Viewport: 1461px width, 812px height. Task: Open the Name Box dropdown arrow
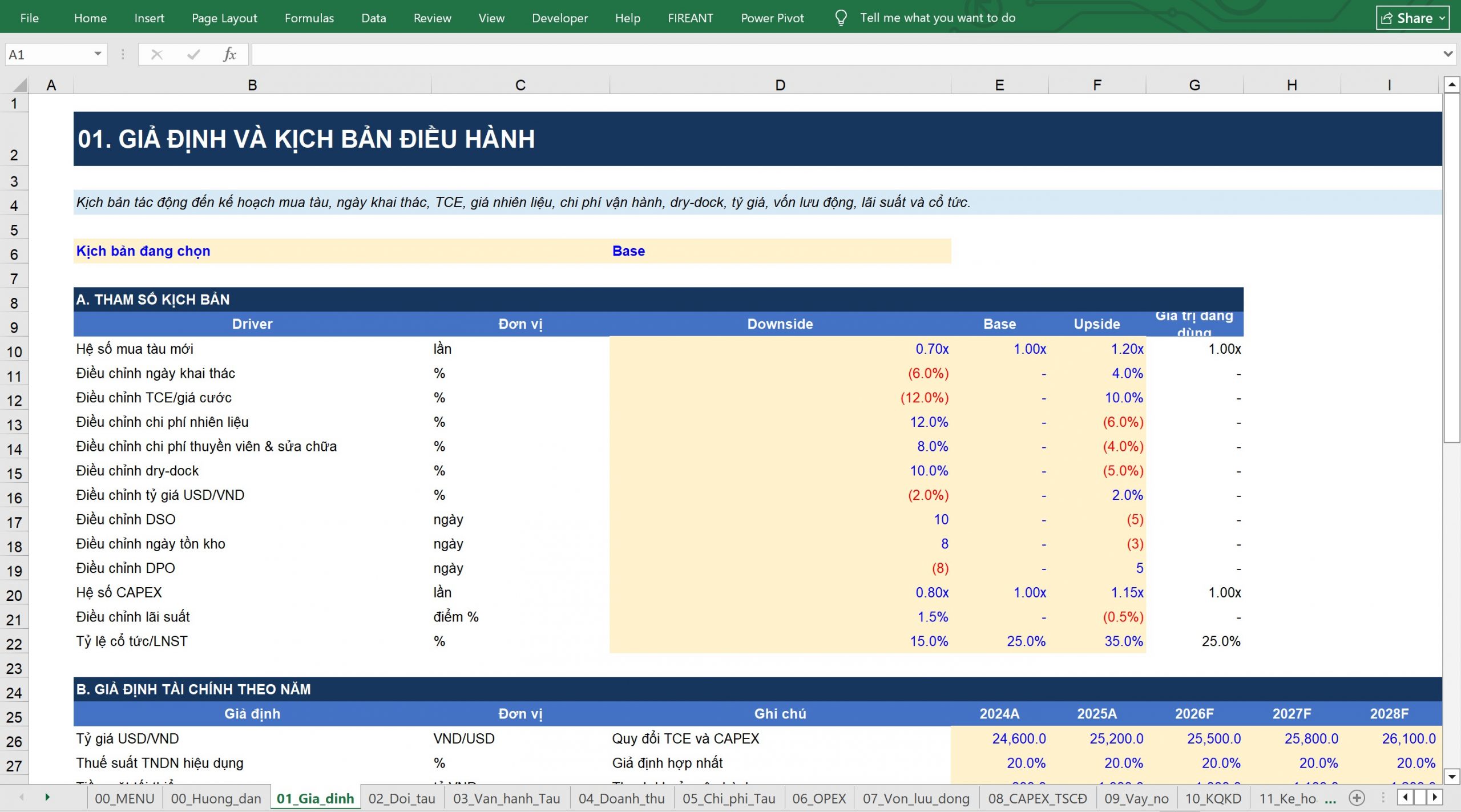click(x=98, y=54)
